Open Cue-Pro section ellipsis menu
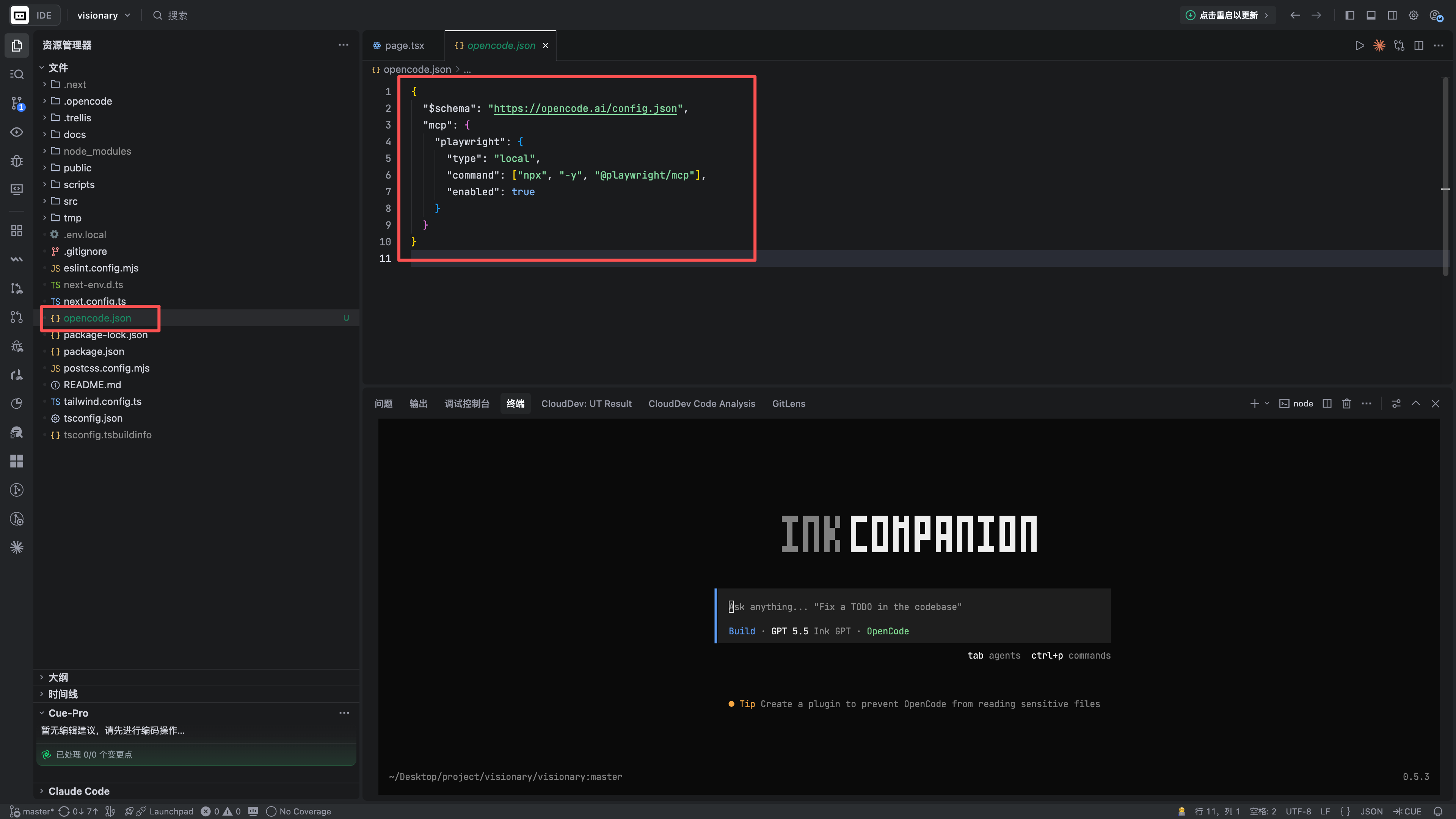 pyautogui.click(x=344, y=713)
